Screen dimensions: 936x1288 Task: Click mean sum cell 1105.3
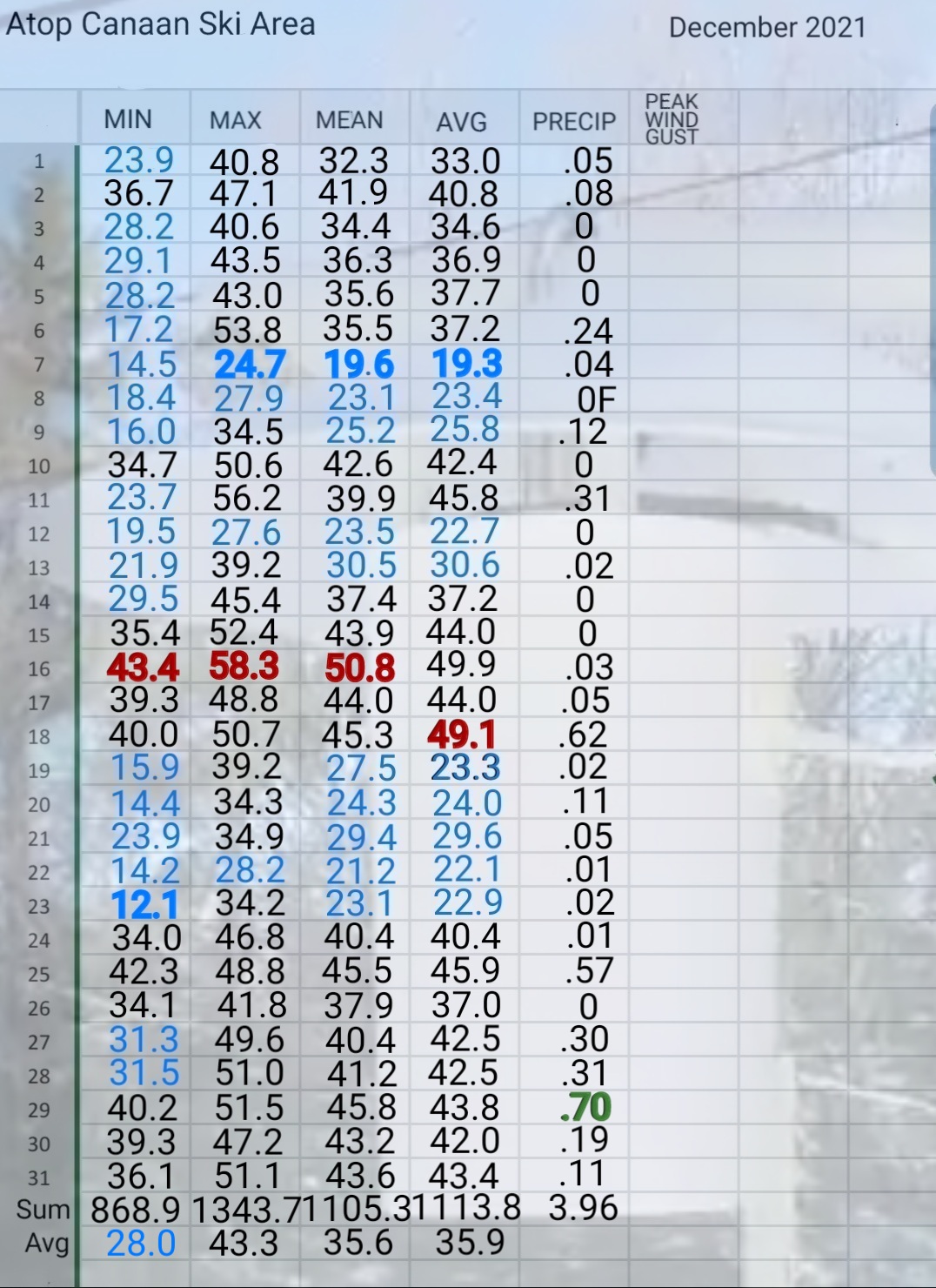point(355,1208)
